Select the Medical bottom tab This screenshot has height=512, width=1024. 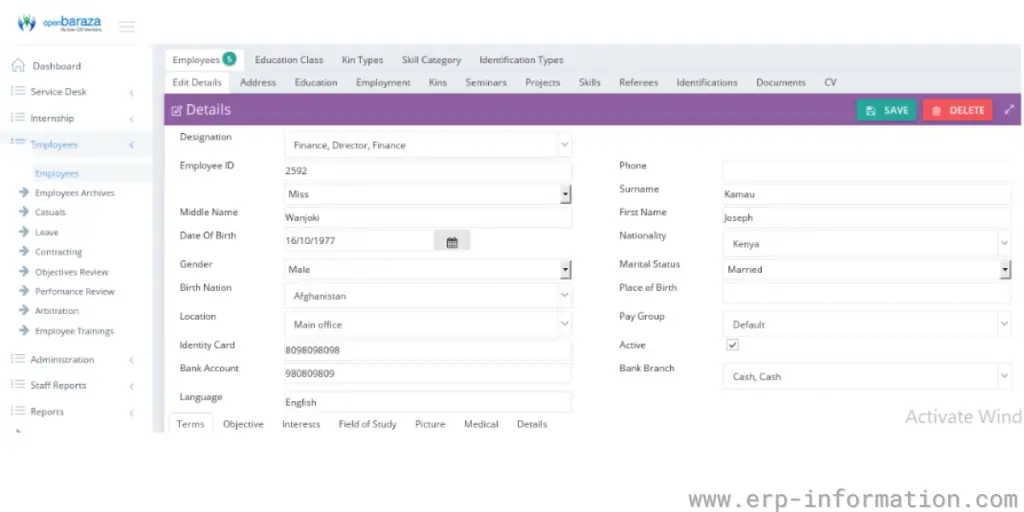tap(481, 424)
